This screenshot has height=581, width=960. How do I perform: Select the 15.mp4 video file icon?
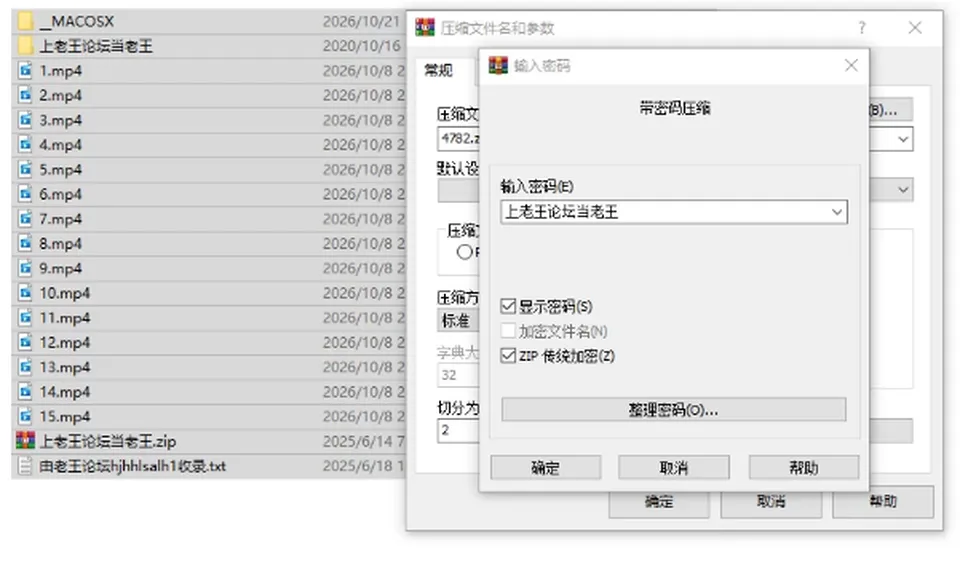[x=25, y=417]
